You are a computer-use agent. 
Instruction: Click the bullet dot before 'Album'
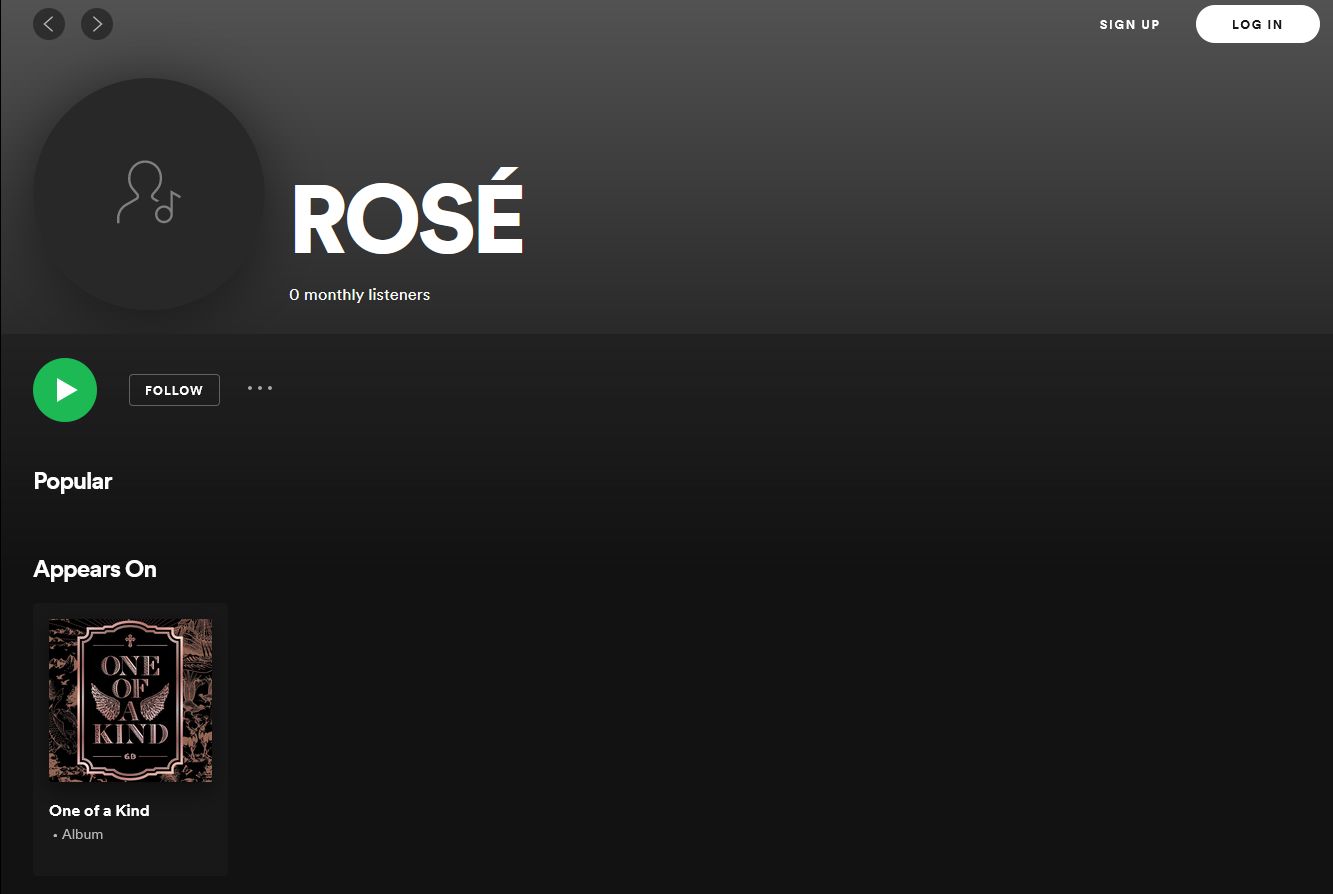click(x=56, y=834)
